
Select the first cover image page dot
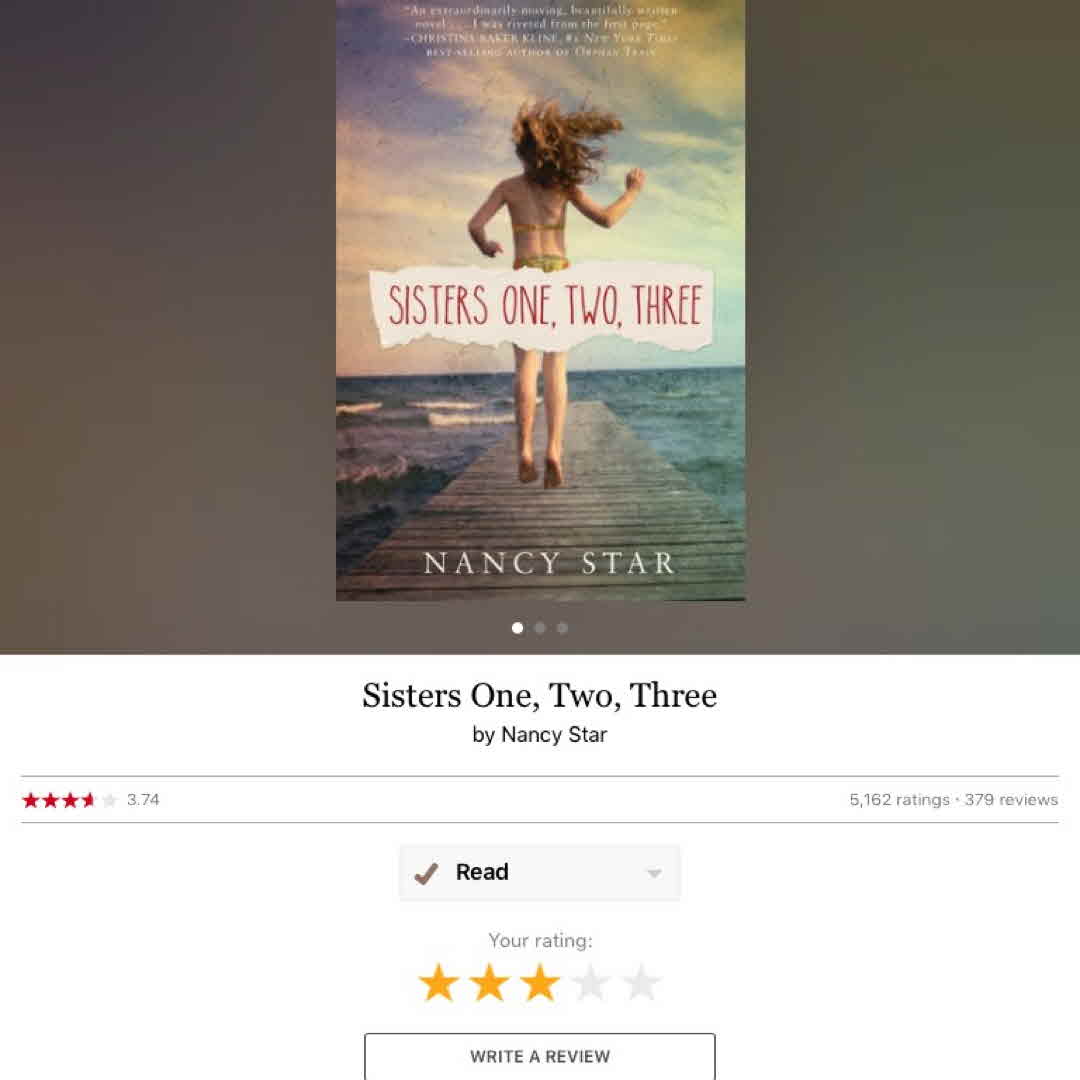pos(517,627)
